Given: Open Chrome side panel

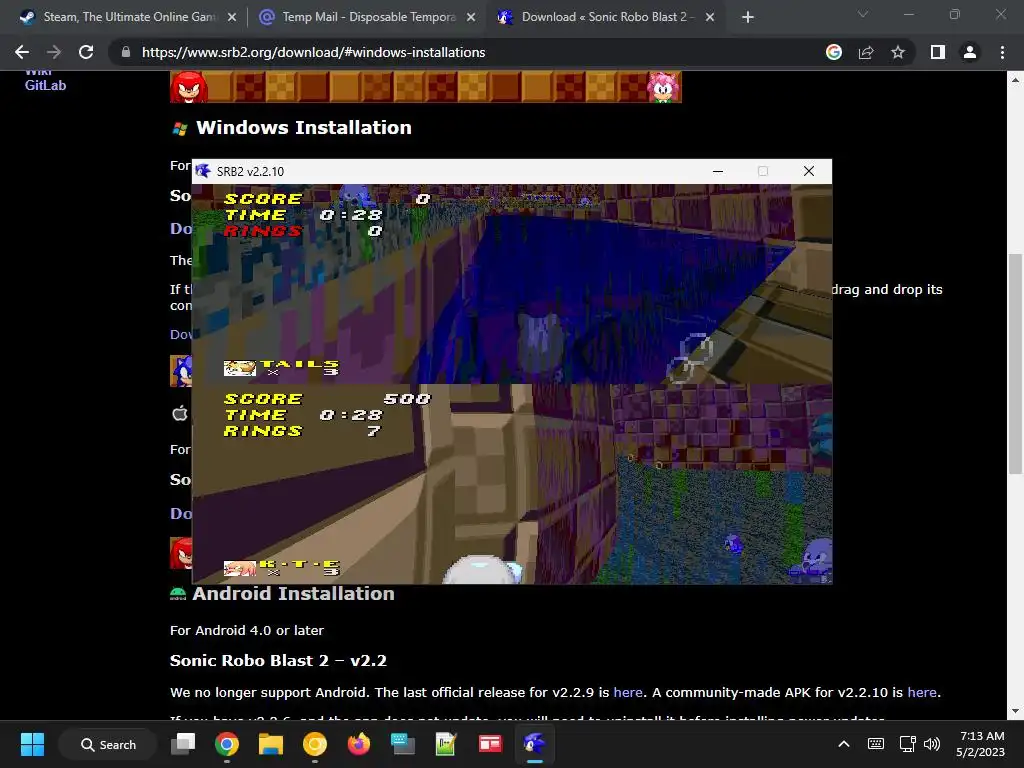Looking at the screenshot, I should point(938,52).
